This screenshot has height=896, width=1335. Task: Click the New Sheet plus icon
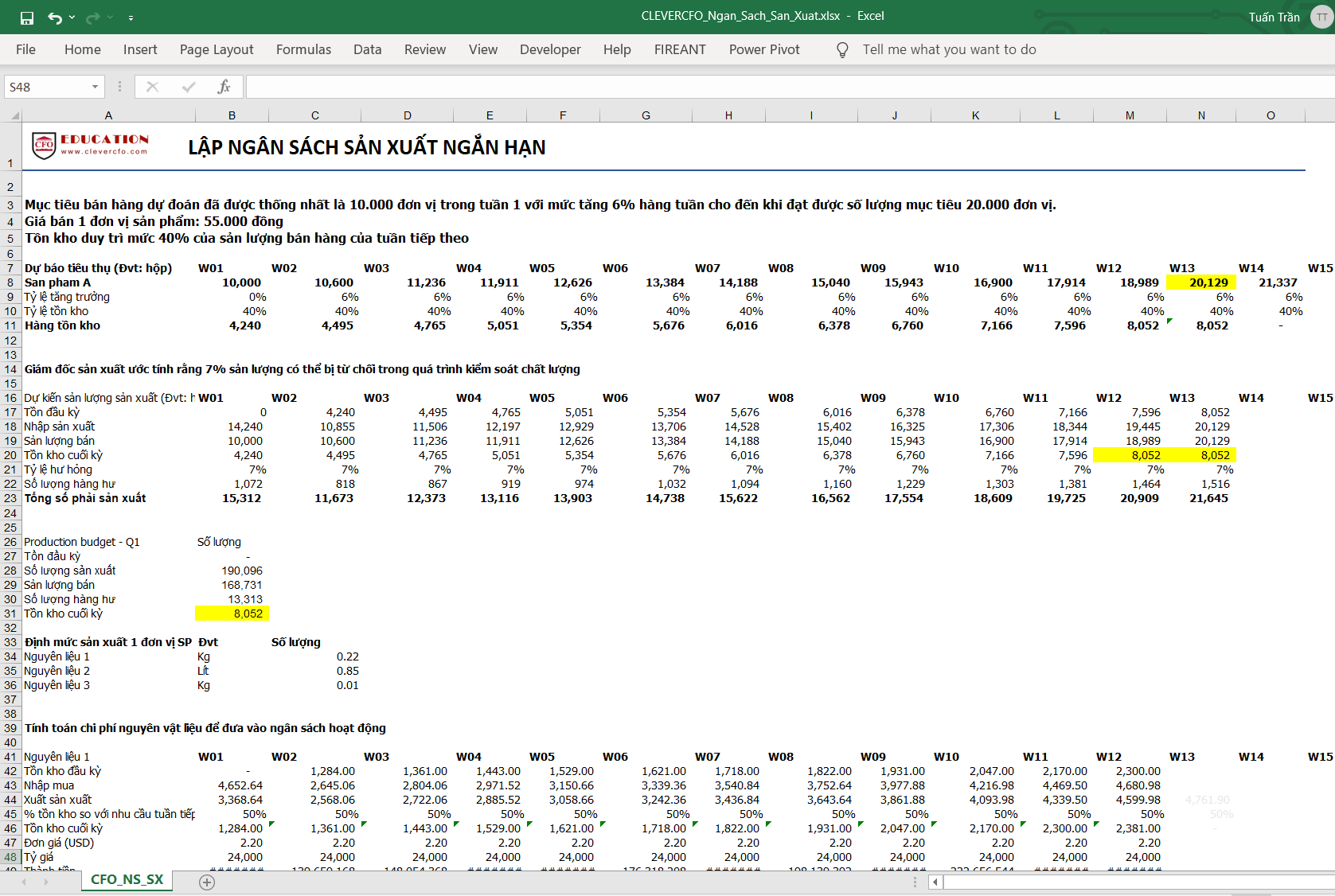[x=207, y=882]
